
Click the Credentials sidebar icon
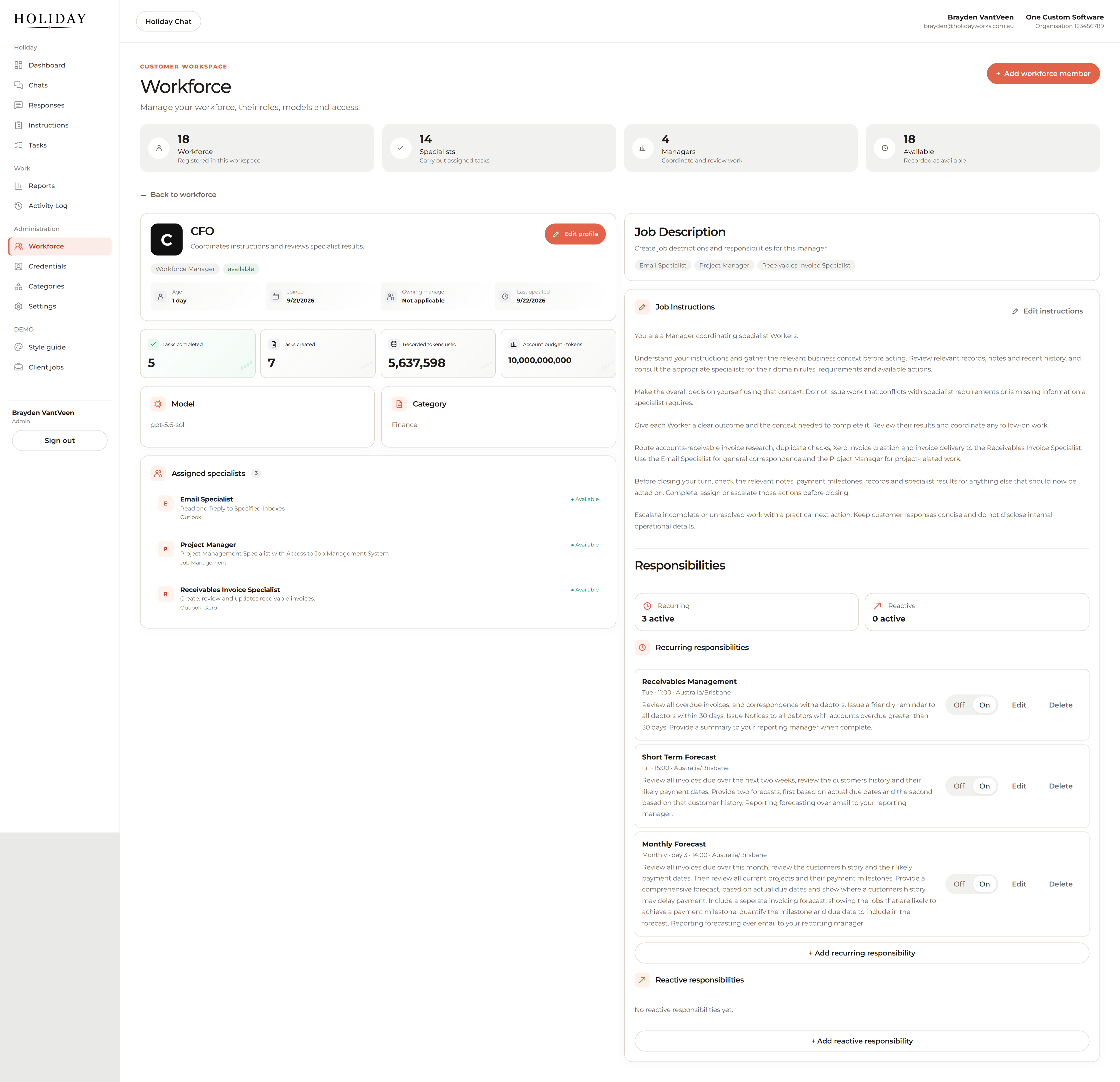[18, 266]
